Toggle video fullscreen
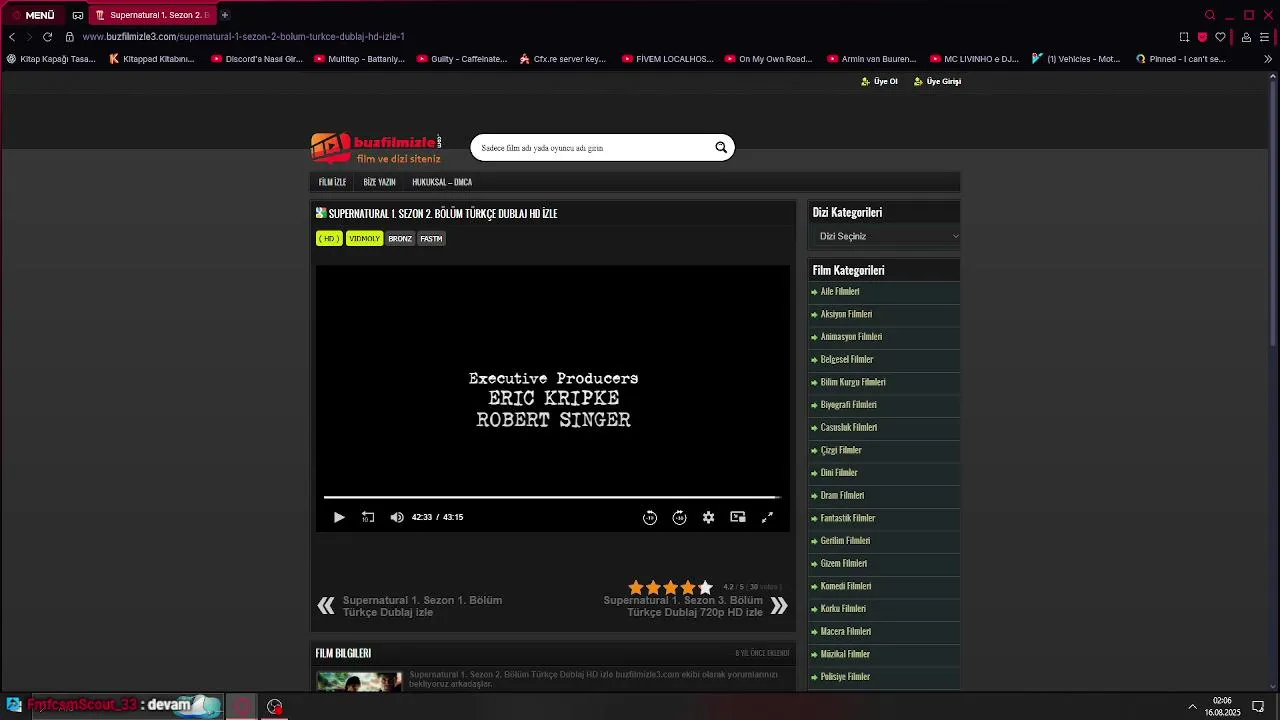1280x720 pixels. (x=767, y=517)
